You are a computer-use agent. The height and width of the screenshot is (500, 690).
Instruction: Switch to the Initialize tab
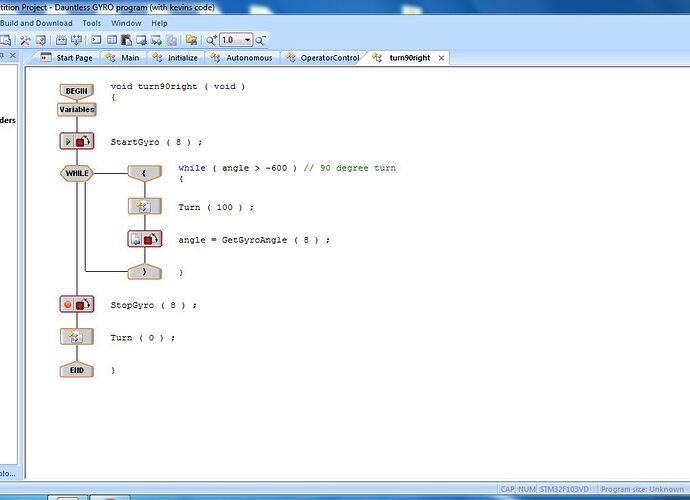tap(175, 58)
